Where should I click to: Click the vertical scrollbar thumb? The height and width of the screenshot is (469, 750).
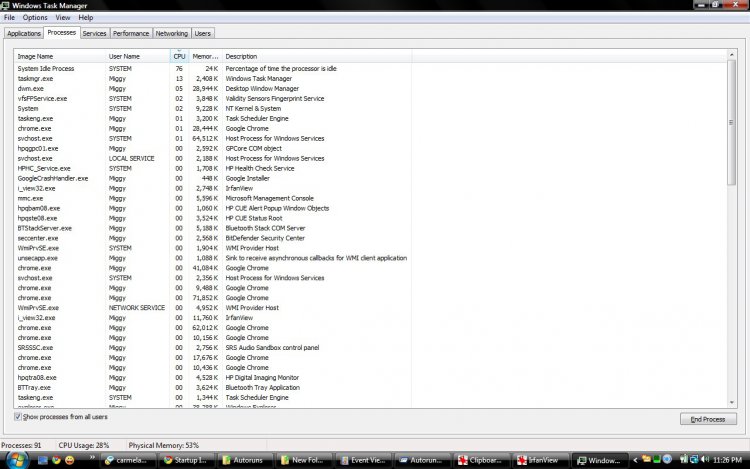(731, 122)
